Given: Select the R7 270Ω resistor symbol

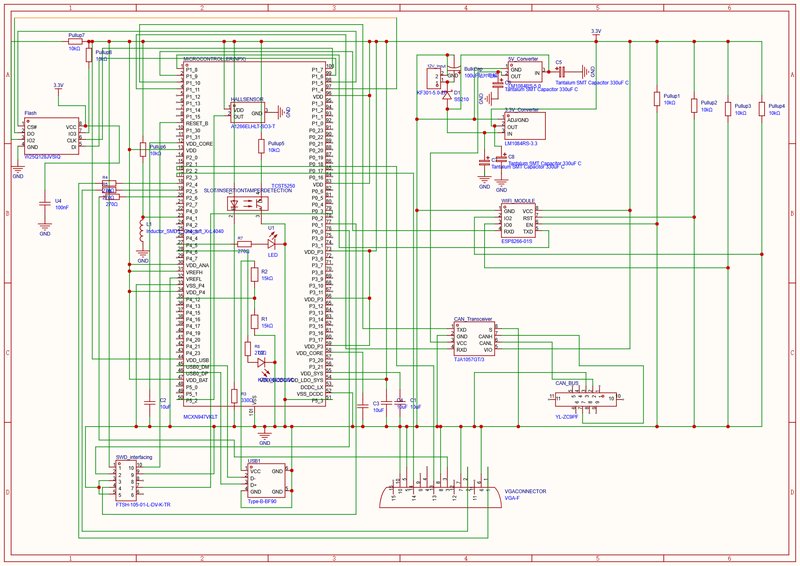Looking at the screenshot, I should click(x=244, y=244).
